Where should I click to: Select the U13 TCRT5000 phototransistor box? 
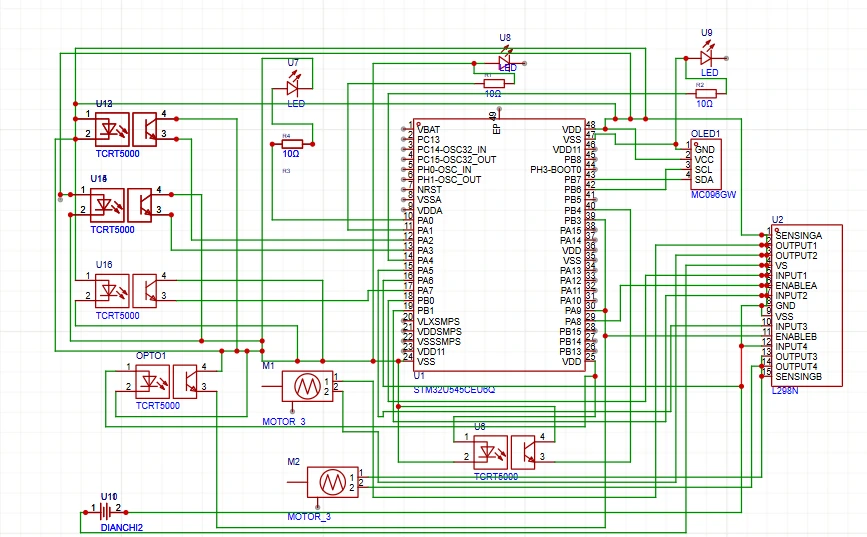click(x=145, y=129)
